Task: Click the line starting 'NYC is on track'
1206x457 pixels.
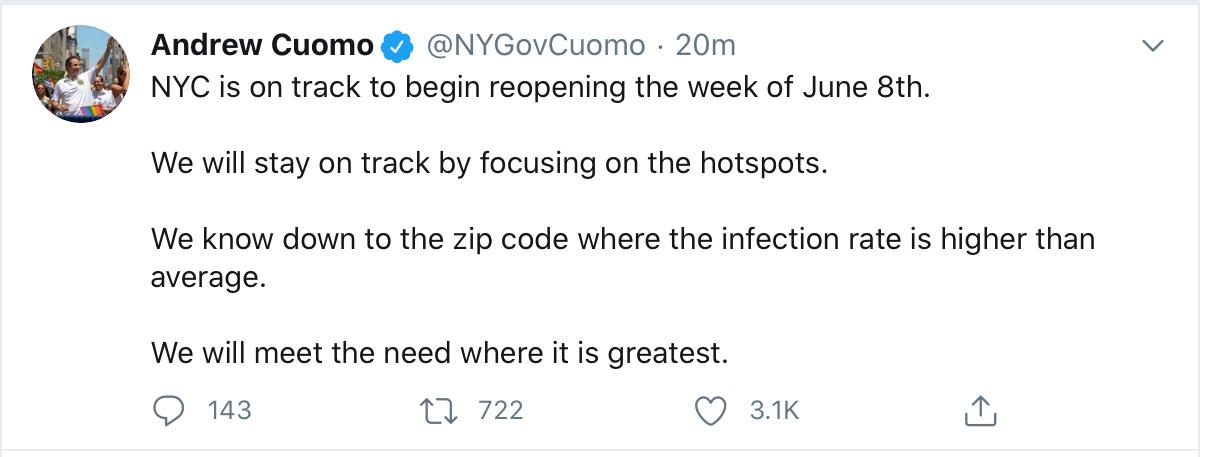Action: tap(540, 88)
